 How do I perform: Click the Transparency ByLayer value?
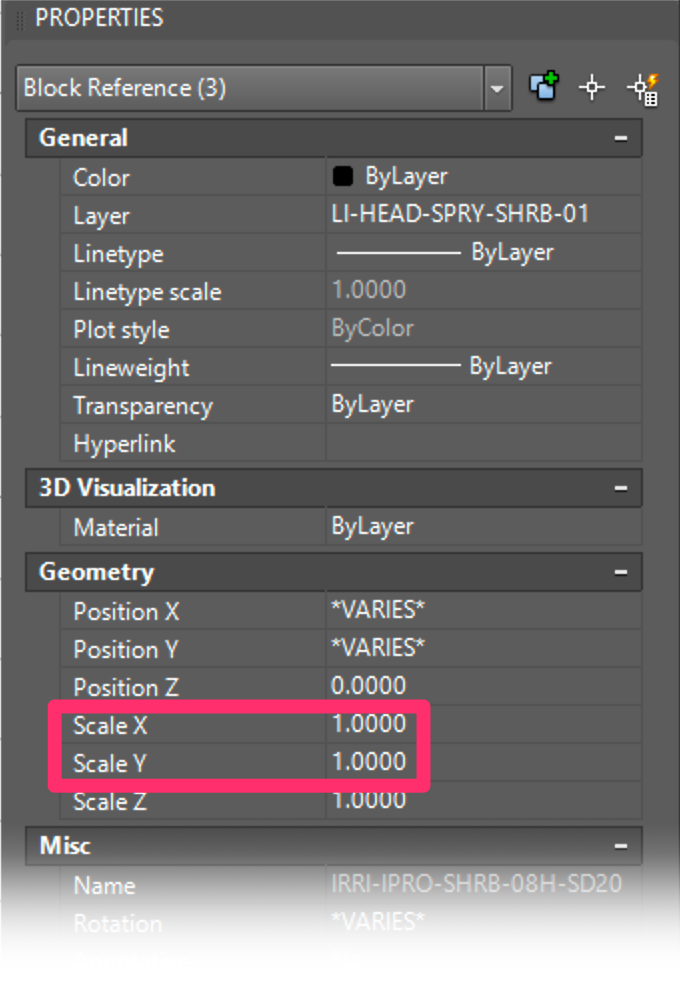click(x=372, y=404)
